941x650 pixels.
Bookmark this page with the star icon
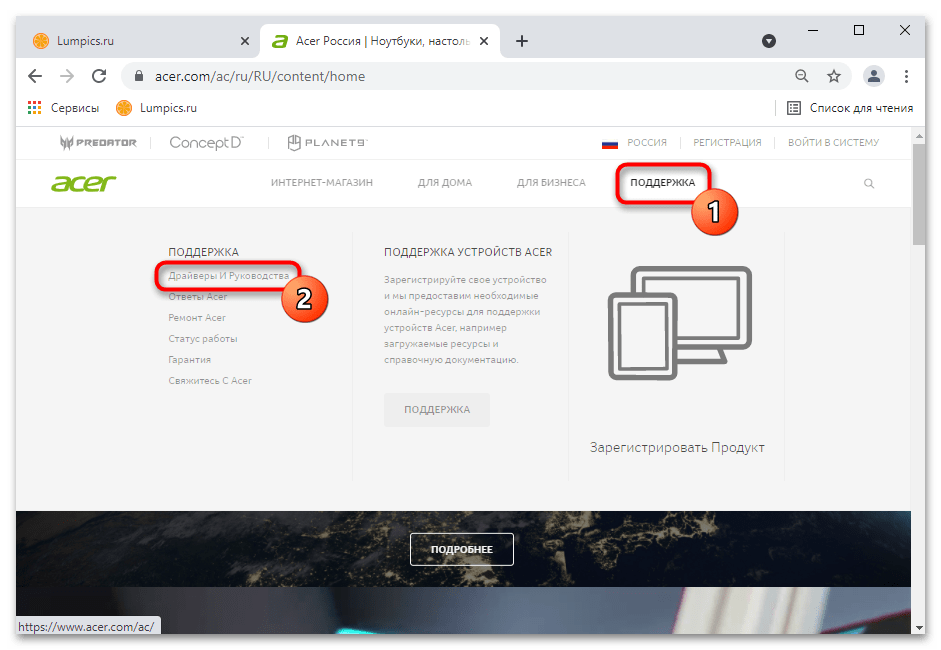[834, 76]
